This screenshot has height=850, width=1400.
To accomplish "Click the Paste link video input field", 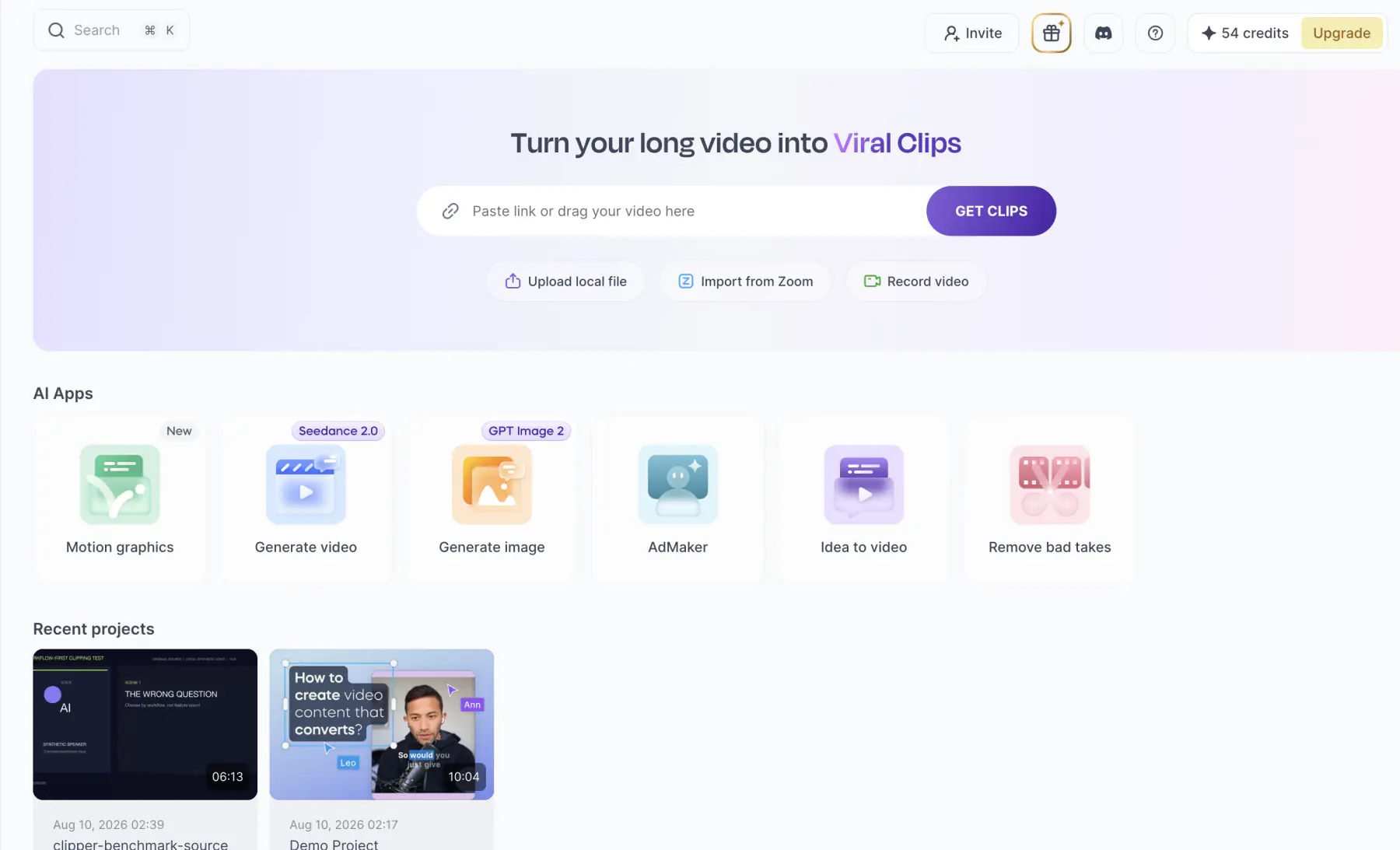I will [672, 211].
